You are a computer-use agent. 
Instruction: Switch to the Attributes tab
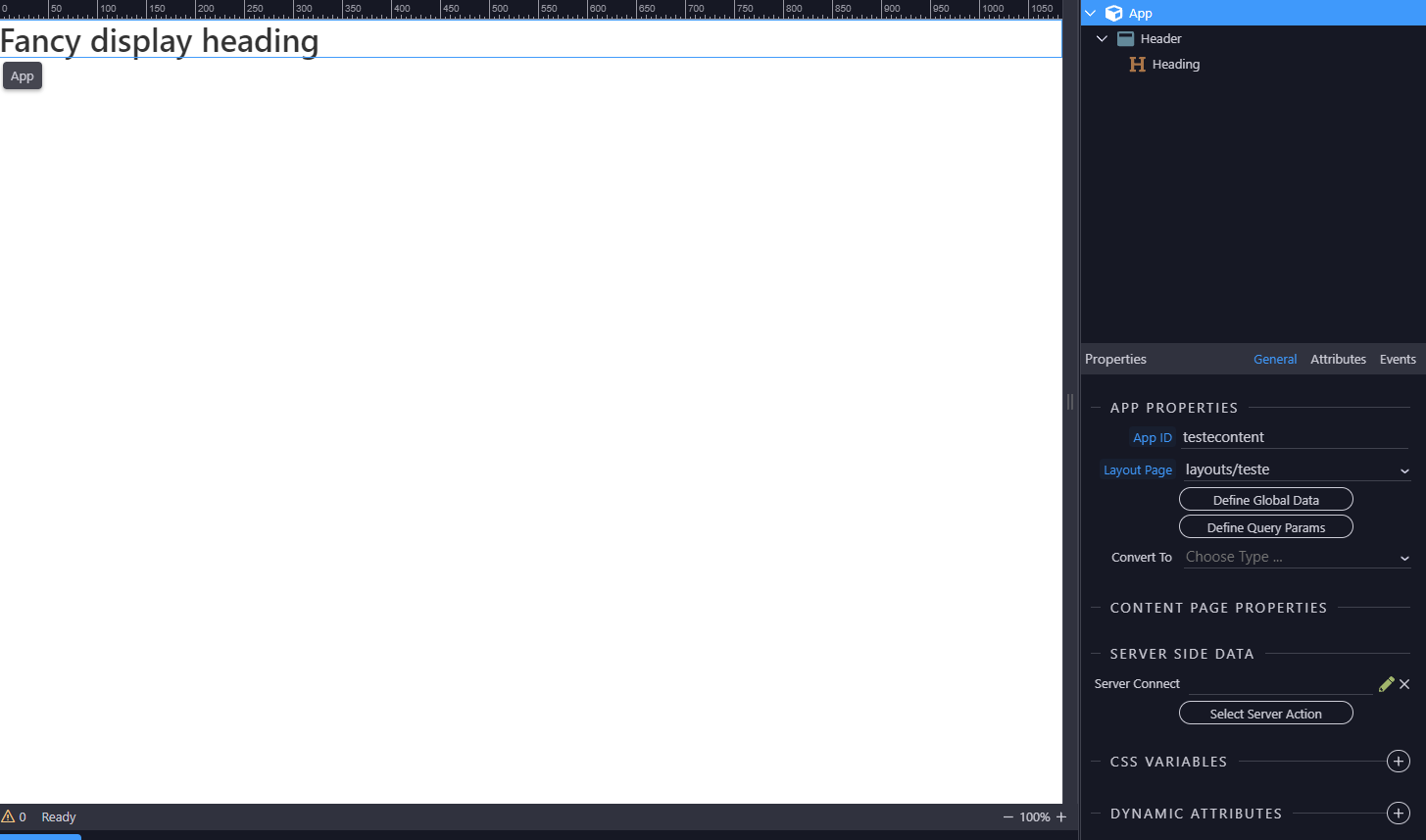(1338, 359)
